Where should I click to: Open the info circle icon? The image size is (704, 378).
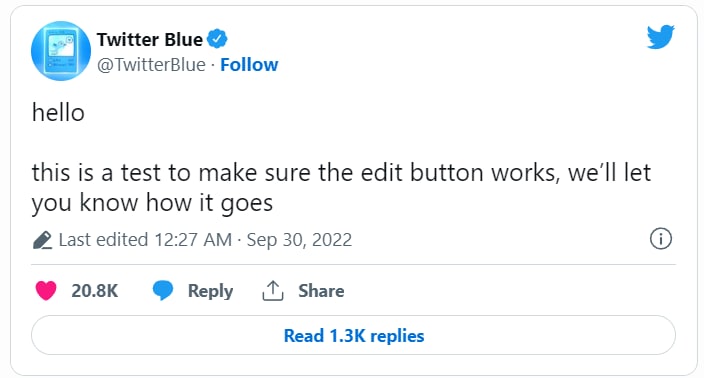point(660,239)
